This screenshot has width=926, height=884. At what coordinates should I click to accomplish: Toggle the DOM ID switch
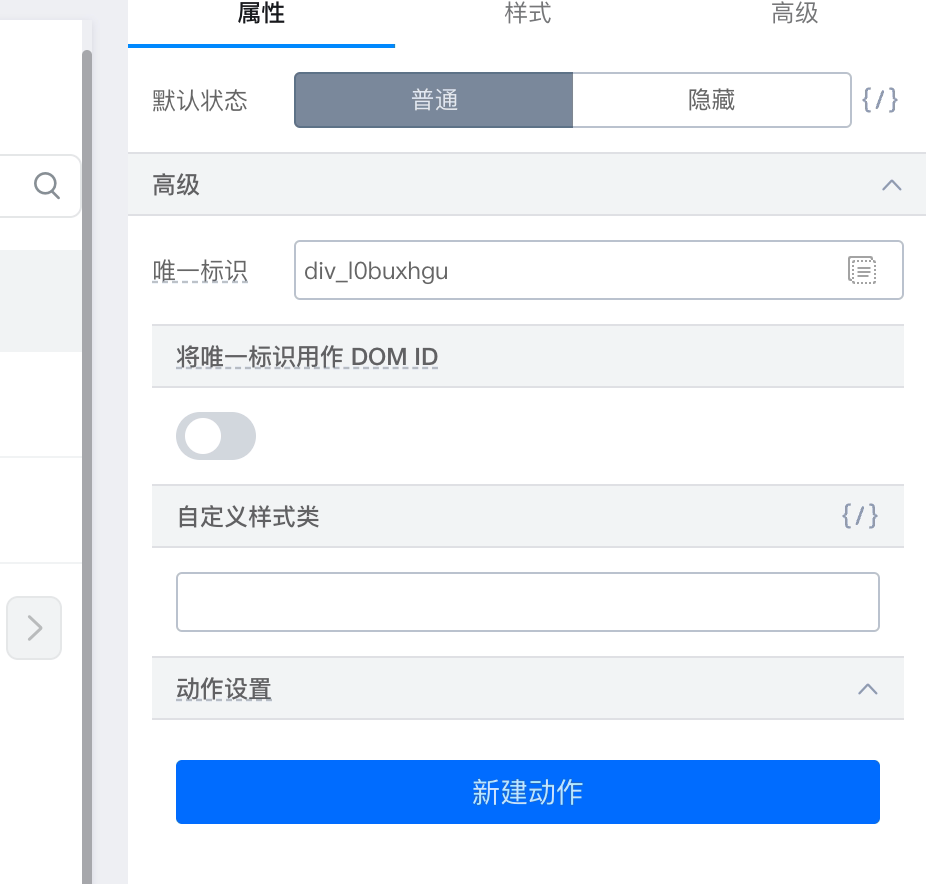pyautogui.click(x=216, y=436)
